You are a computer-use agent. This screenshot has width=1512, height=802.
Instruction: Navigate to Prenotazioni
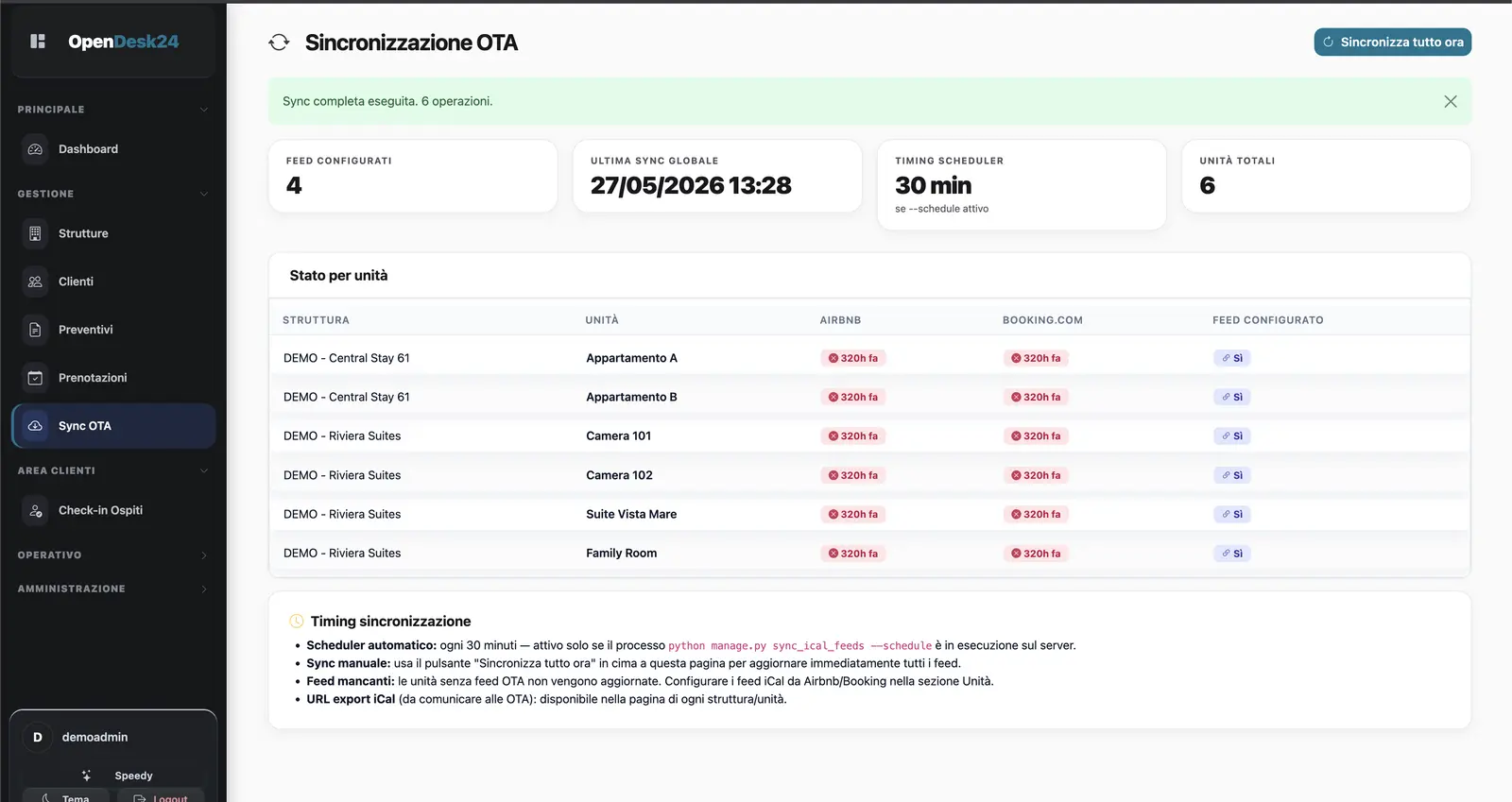[113, 378]
